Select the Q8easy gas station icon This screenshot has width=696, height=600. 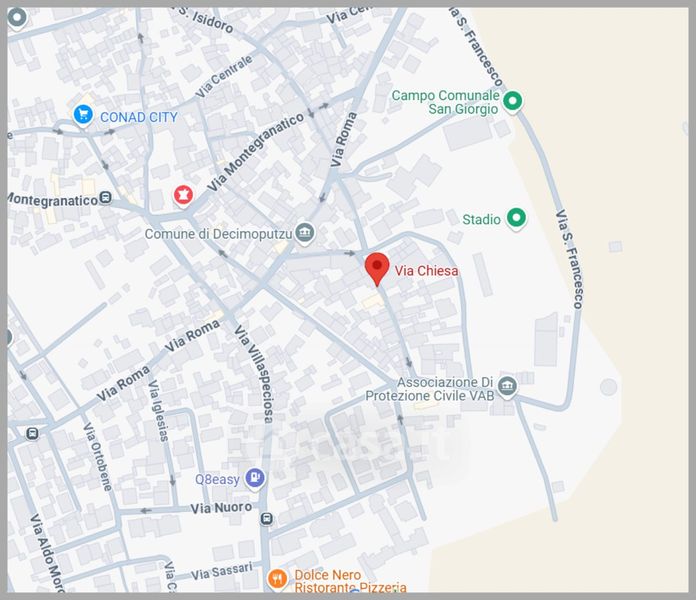coord(255,478)
